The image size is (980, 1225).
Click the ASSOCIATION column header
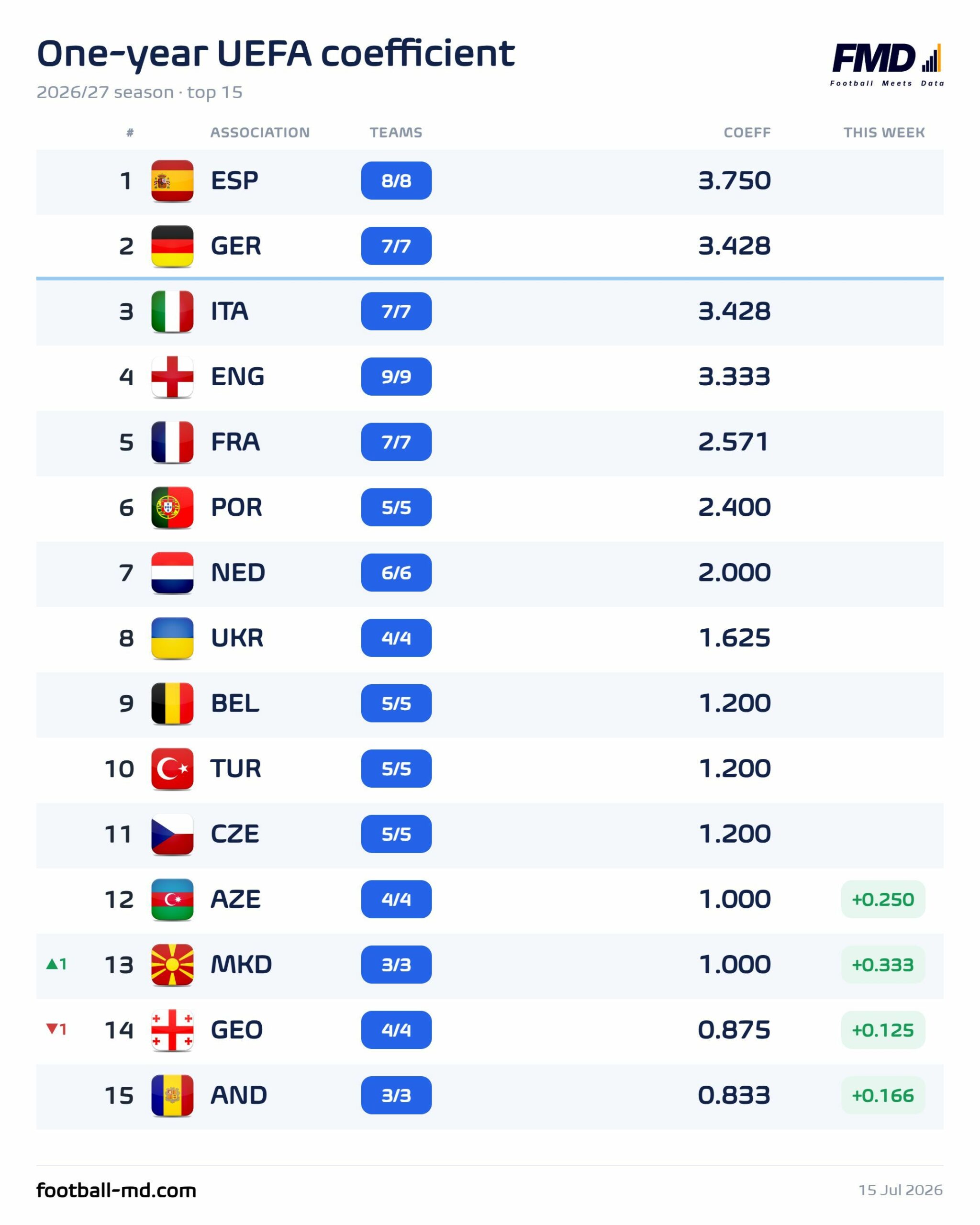coord(260,133)
